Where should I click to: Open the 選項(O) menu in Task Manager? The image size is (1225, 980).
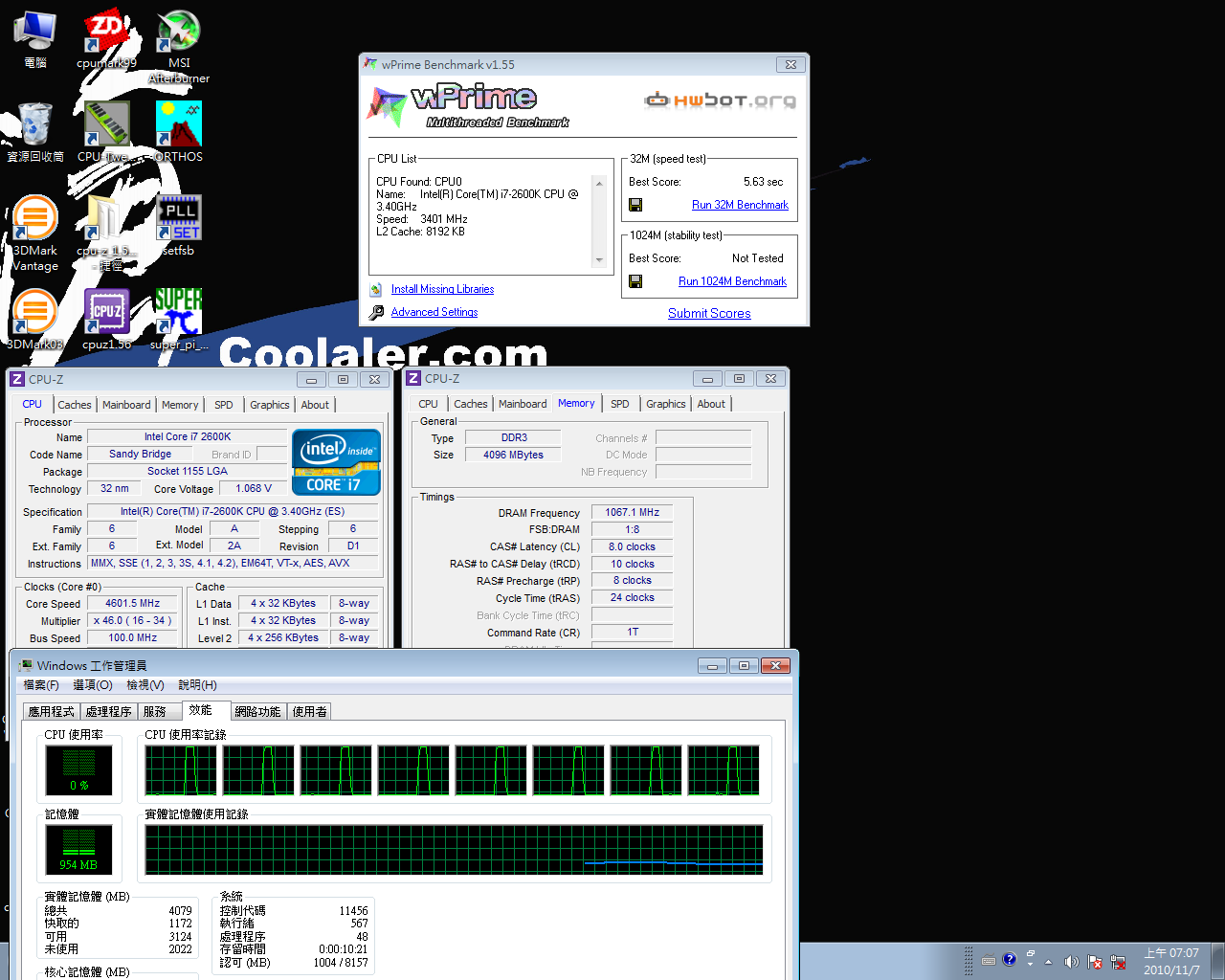point(93,685)
